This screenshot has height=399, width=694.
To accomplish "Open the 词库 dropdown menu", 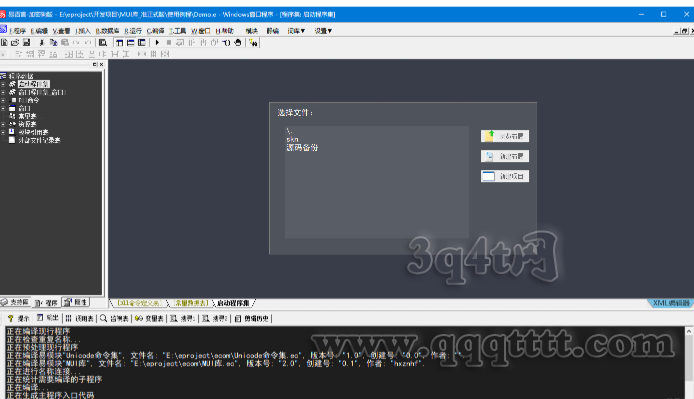I will click(x=296, y=31).
